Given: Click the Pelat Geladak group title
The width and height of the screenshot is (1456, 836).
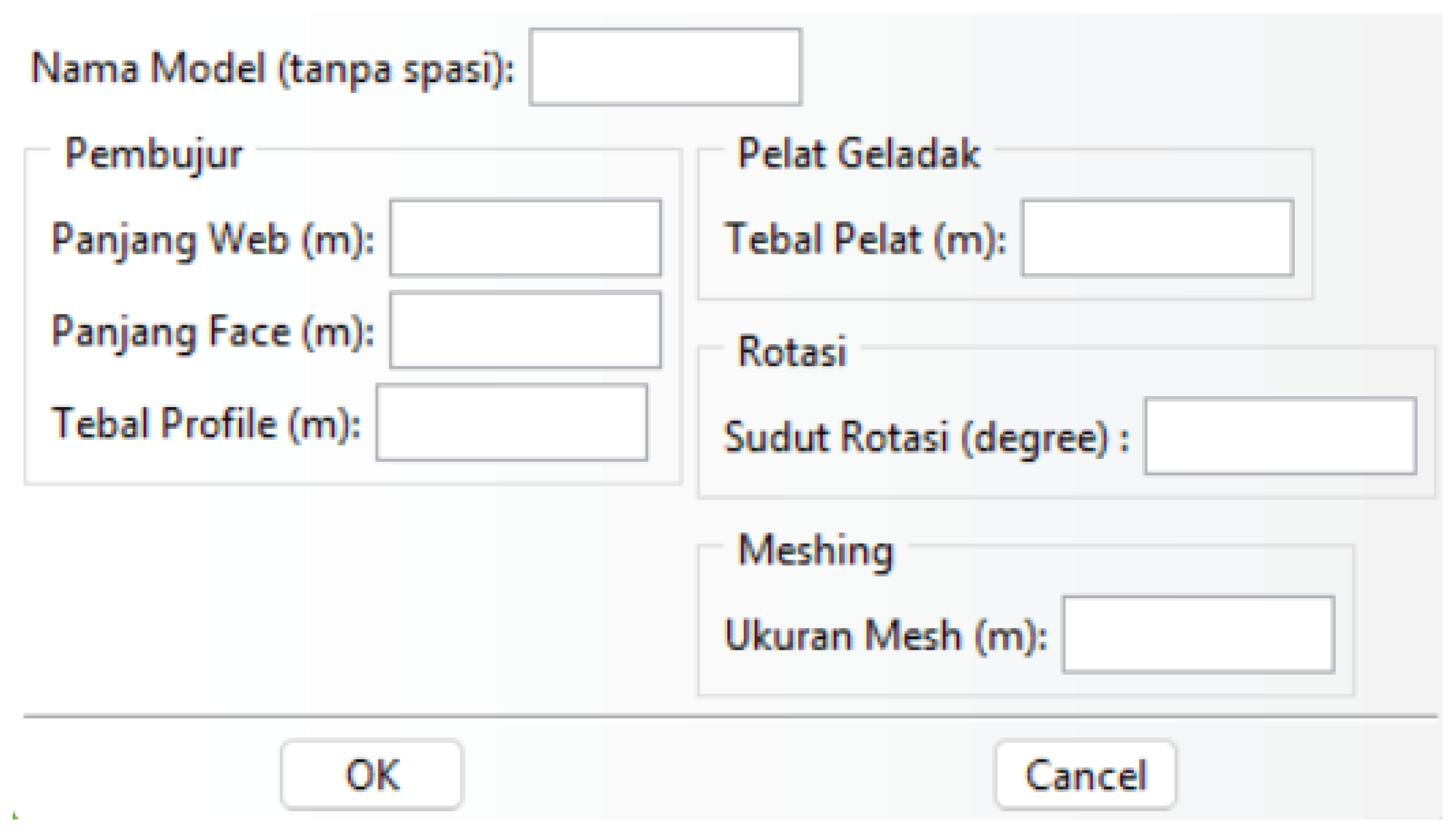Looking at the screenshot, I should 859,153.
